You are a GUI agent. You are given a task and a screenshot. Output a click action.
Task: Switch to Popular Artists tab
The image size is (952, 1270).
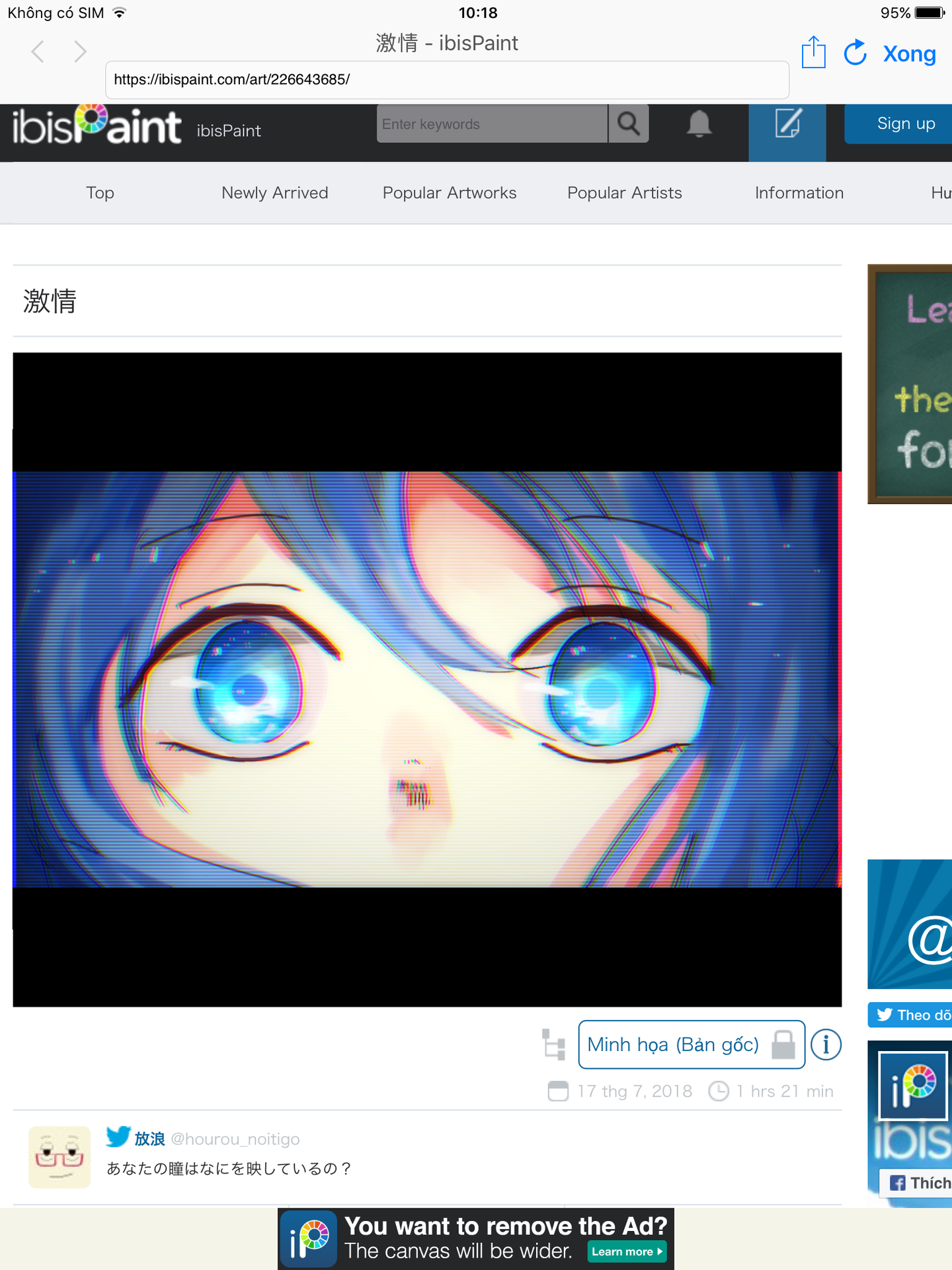625,192
